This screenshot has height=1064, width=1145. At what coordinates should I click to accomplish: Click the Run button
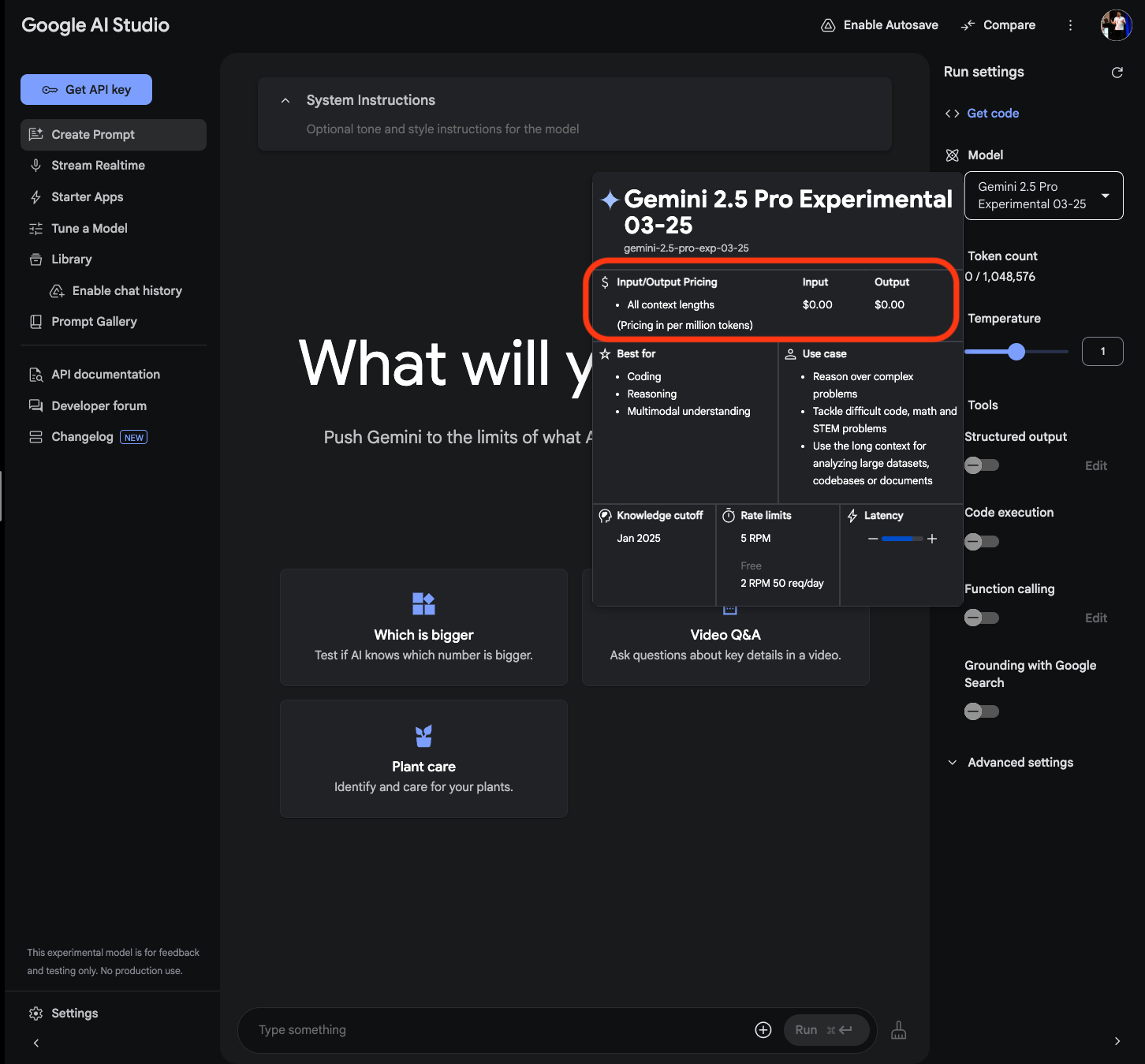[x=826, y=1030]
